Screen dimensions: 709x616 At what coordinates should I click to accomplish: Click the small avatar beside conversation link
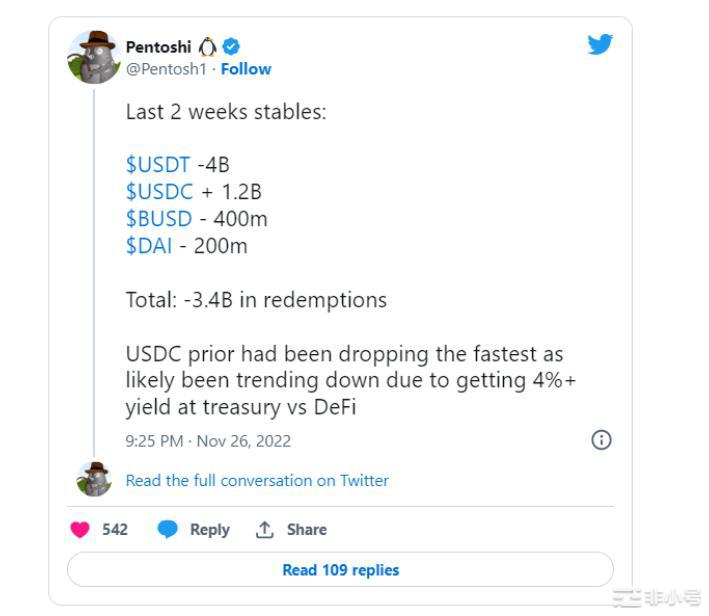[93, 480]
